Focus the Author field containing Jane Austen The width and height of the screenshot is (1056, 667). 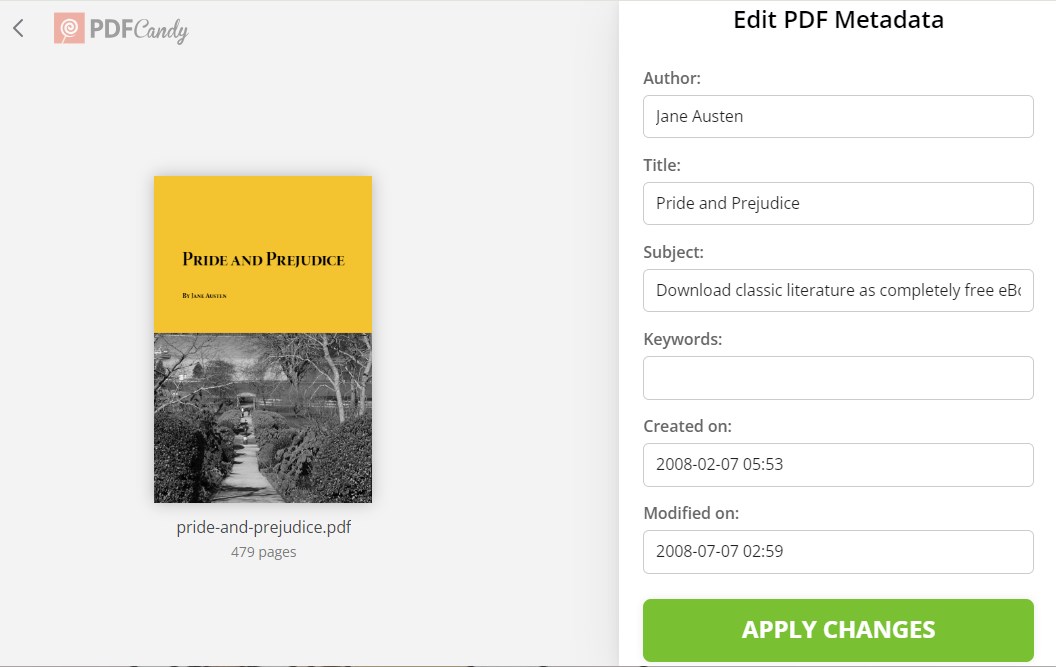point(837,116)
